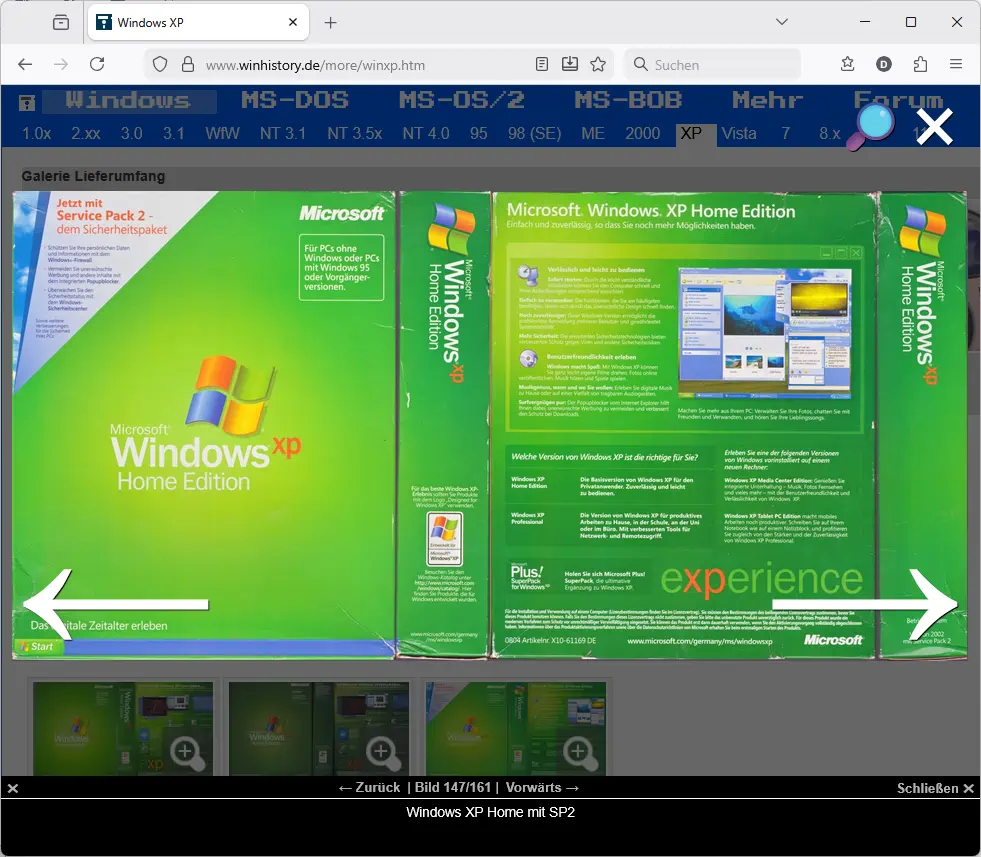The width and height of the screenshot is (981, 857).
Task: Open the first gallery thumbnail
Action: coord(122,728)
